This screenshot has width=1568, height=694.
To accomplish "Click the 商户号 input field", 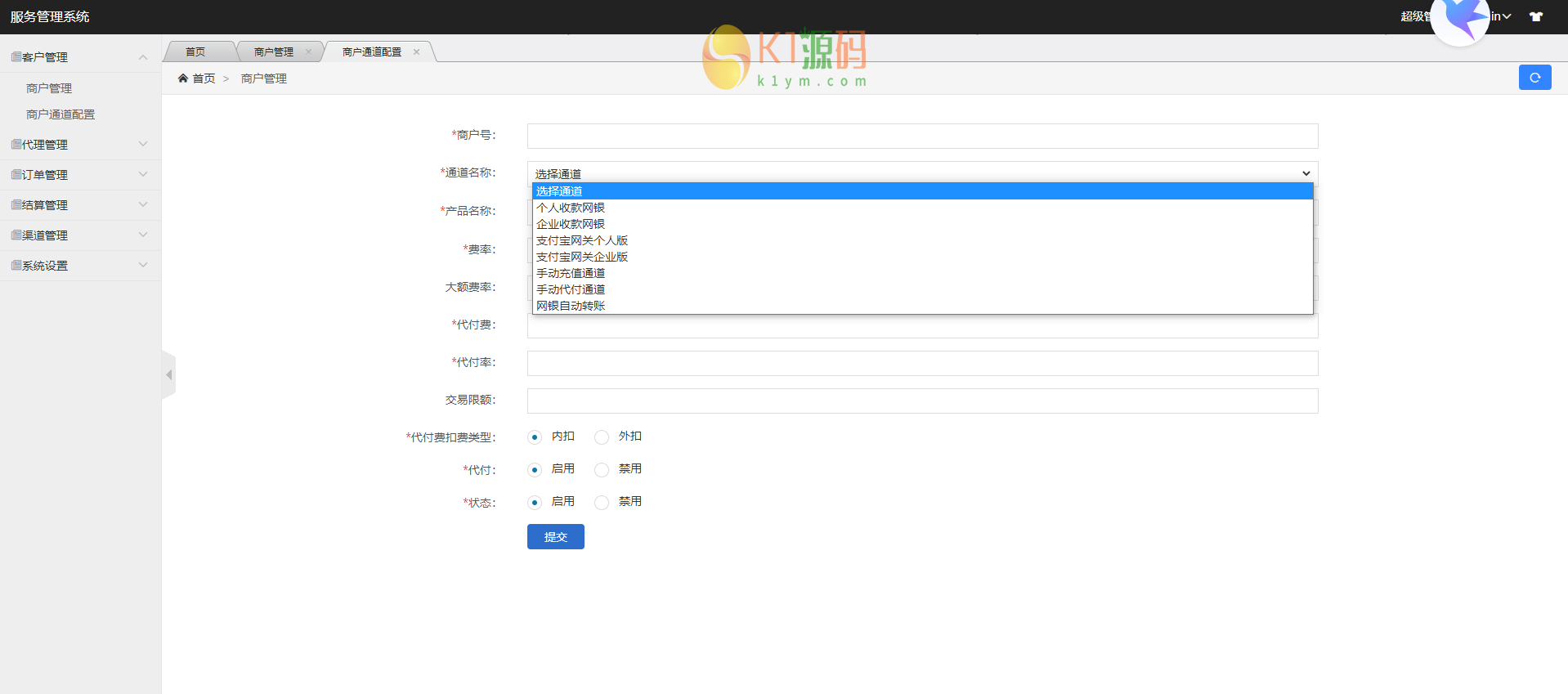I will pyautogui.click(x=922, y=136).
